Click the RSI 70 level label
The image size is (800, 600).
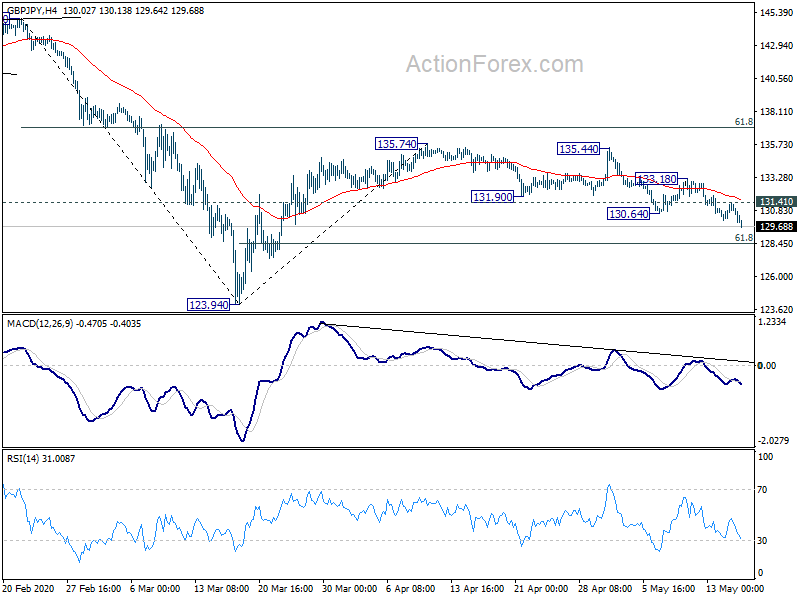pos(762,490)
